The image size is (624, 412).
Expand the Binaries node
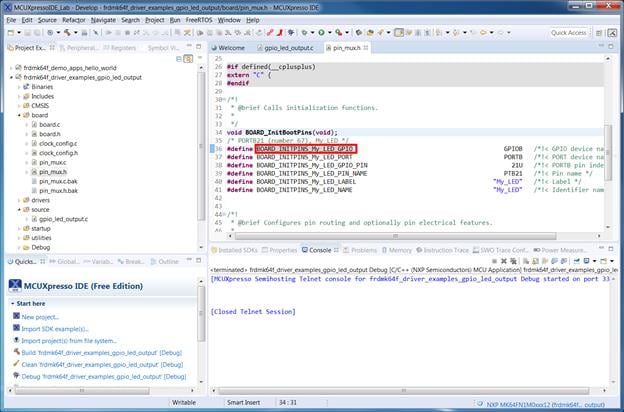[x=19, y=87]
